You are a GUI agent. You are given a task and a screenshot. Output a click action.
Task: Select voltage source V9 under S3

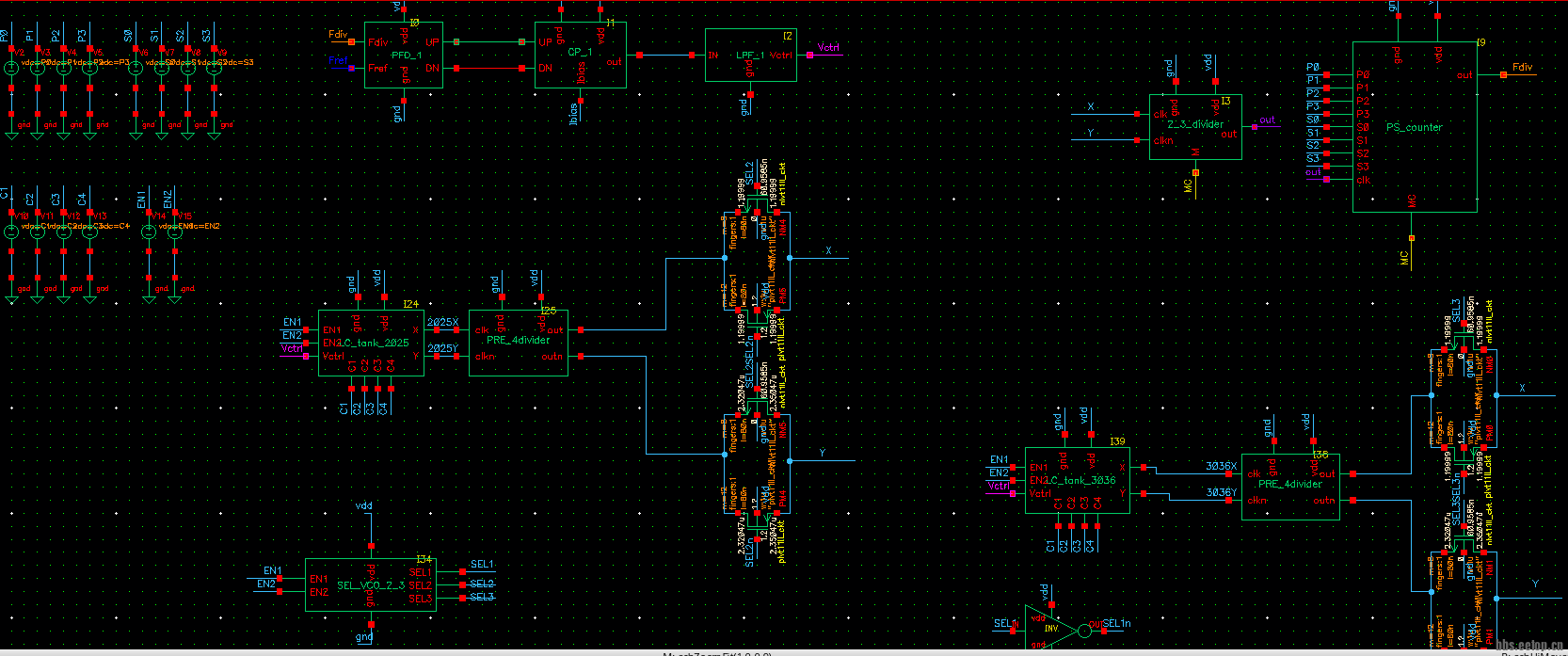pyautogui.click(x=215, y=68)
